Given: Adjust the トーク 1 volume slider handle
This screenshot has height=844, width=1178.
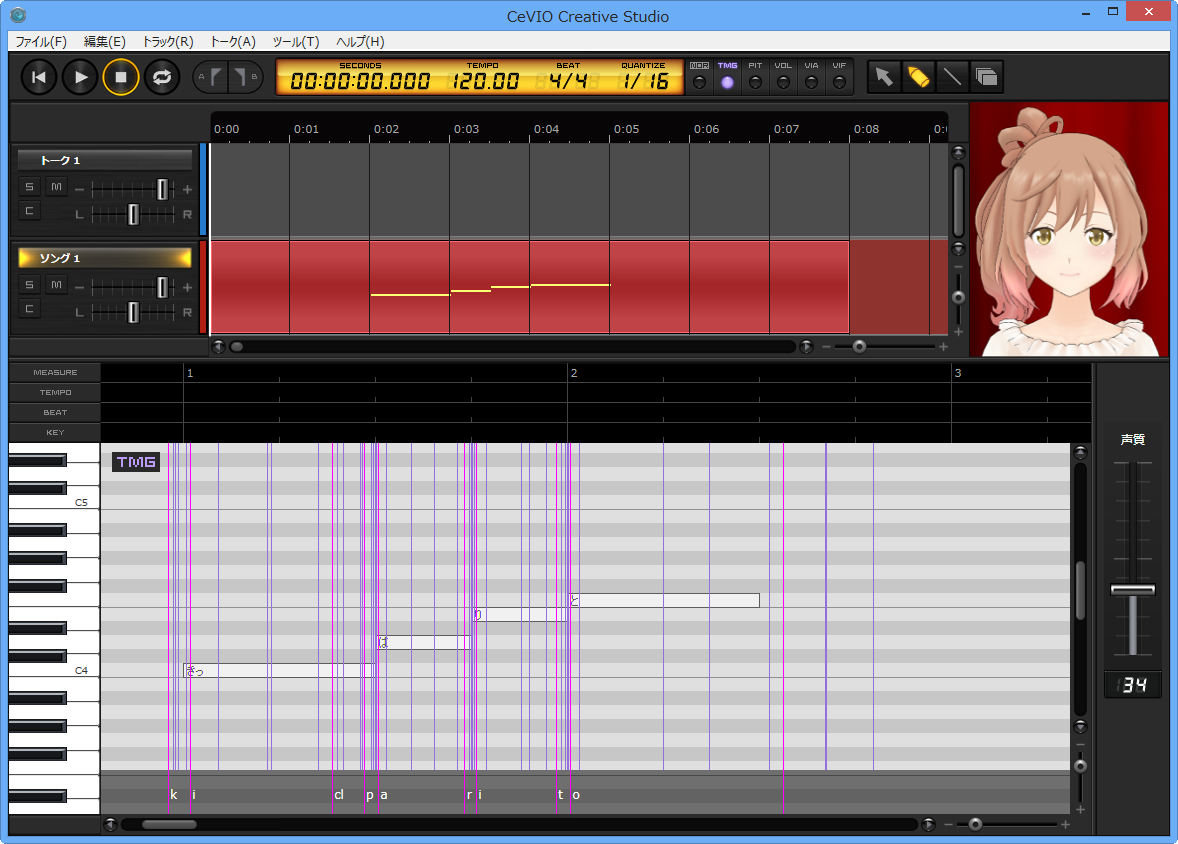Looking at the screenshot, I should pos(162,189).
